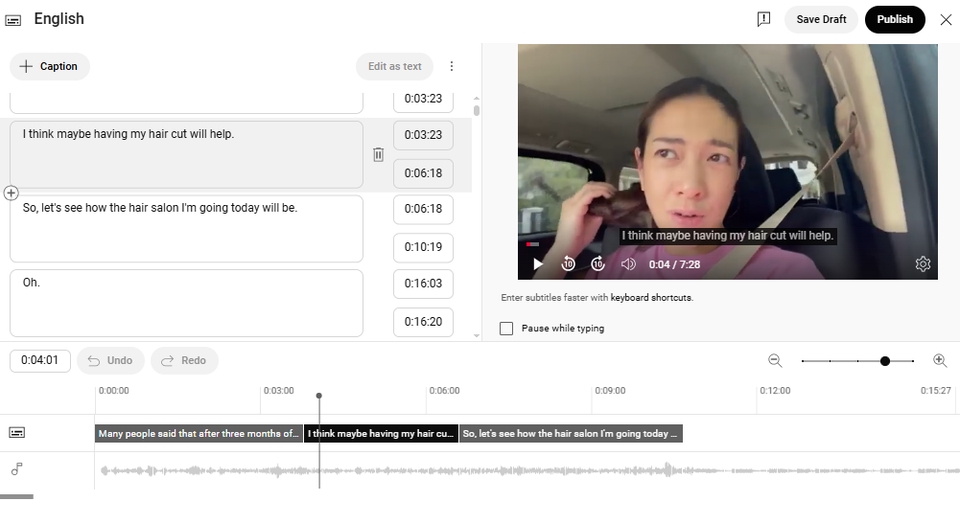Viewport: 960px width, 524px height.
Task: Change the 0:10:19 end time field
Action: click(x=423, y=247)
